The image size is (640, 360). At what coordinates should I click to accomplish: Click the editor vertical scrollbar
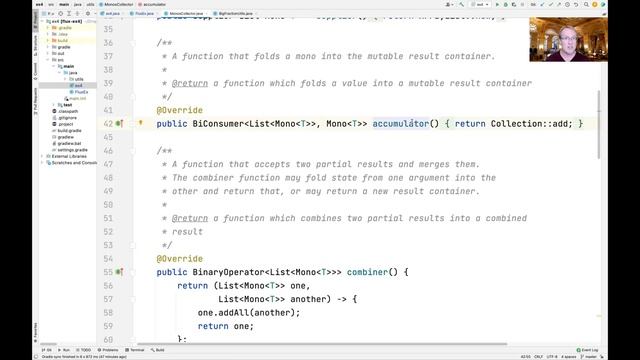599,124
